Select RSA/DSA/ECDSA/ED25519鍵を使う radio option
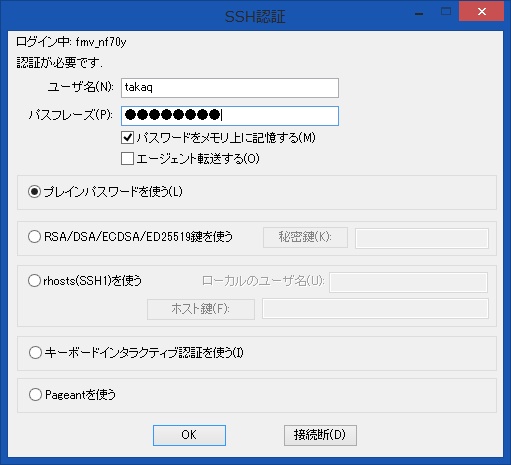 34,237
